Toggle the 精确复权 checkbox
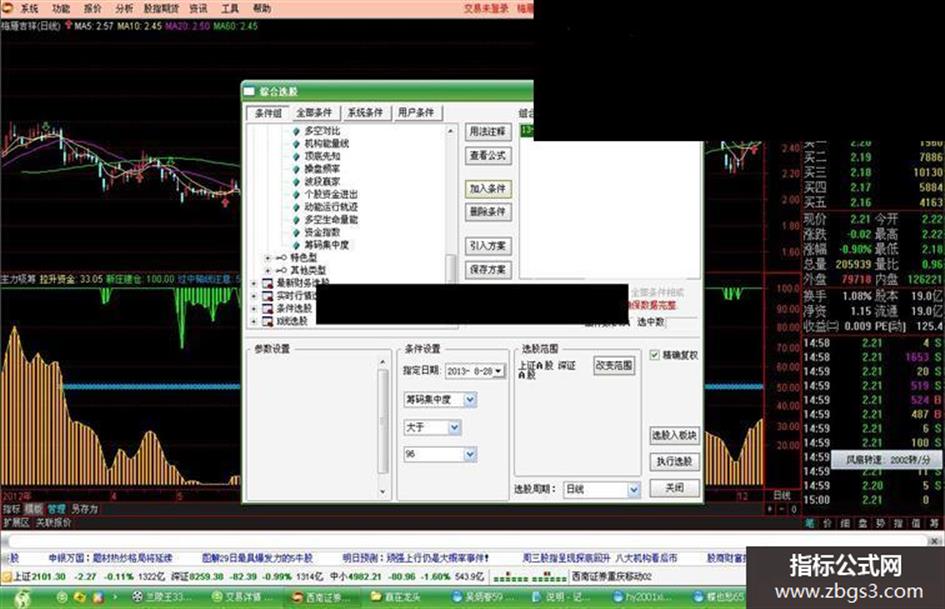Viewport: 945px width, 609px height. click(655, 355)
